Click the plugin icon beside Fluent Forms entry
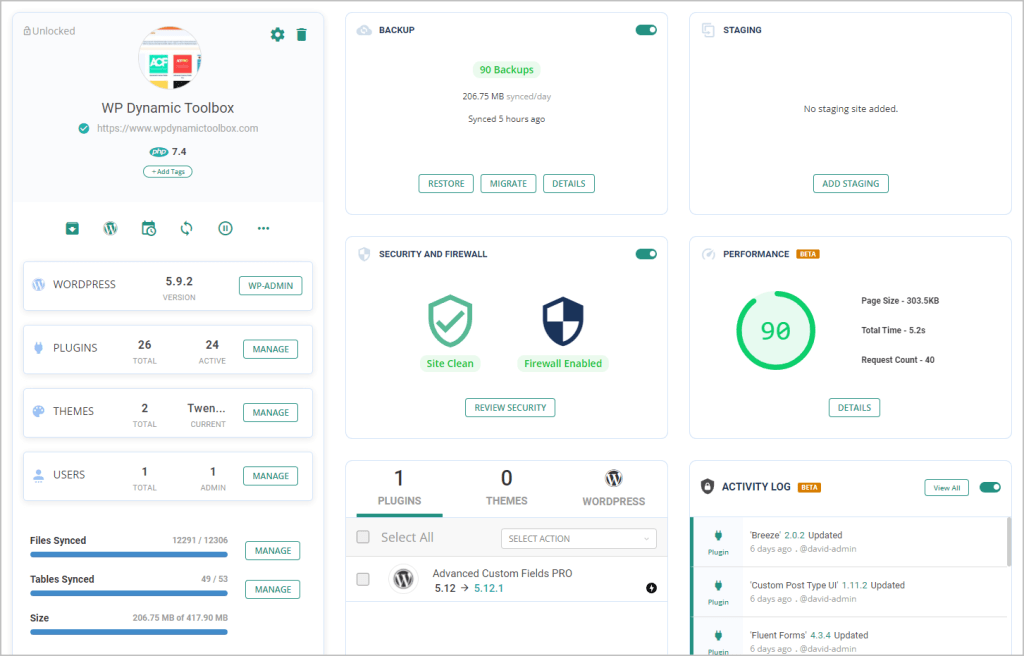 pyautogui.click(x=718, y=635)
